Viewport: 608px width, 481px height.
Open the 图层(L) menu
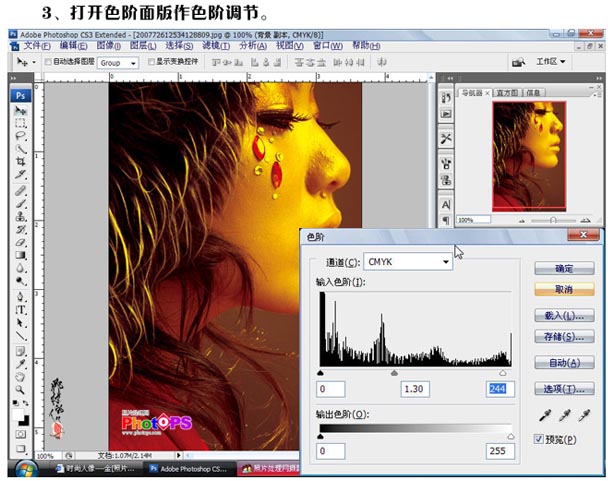coord(143,46)
